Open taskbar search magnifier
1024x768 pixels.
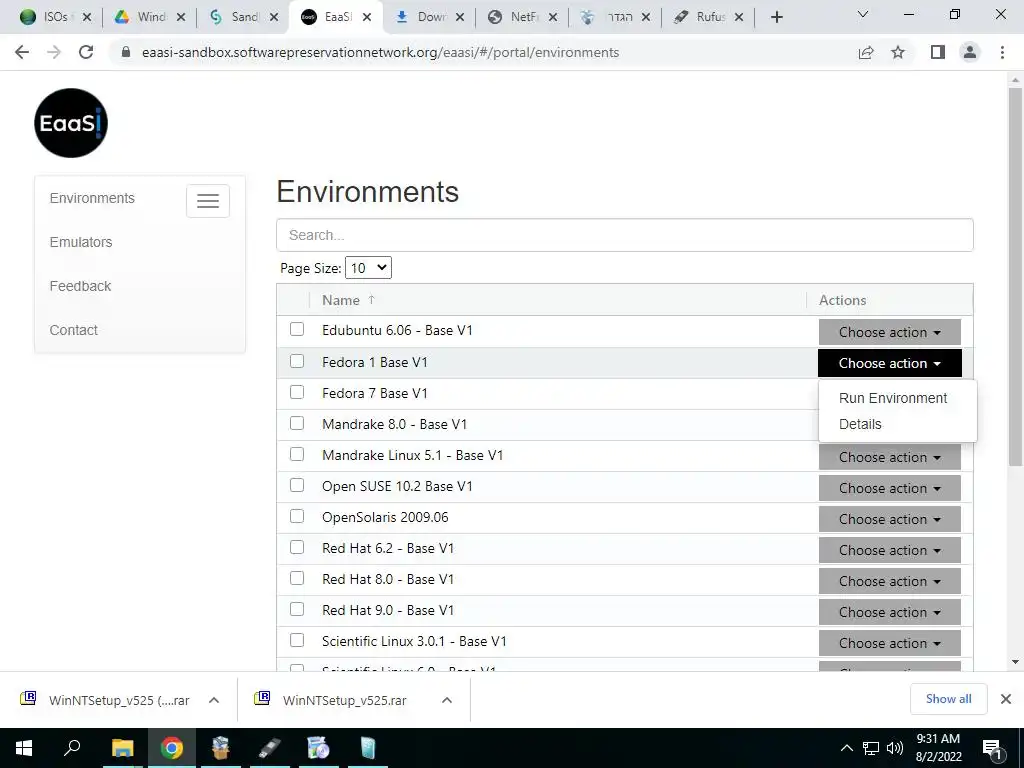72,747
